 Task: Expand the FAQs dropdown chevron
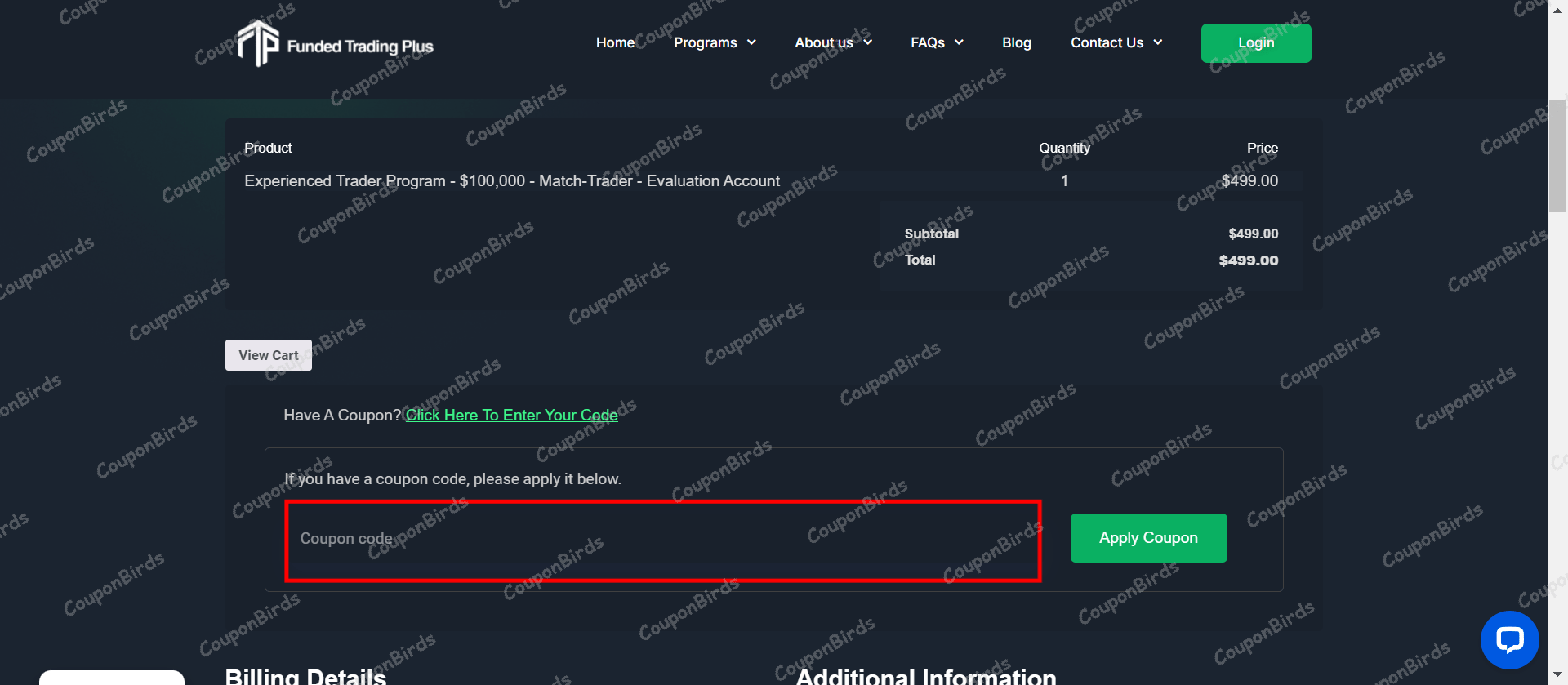959,42
